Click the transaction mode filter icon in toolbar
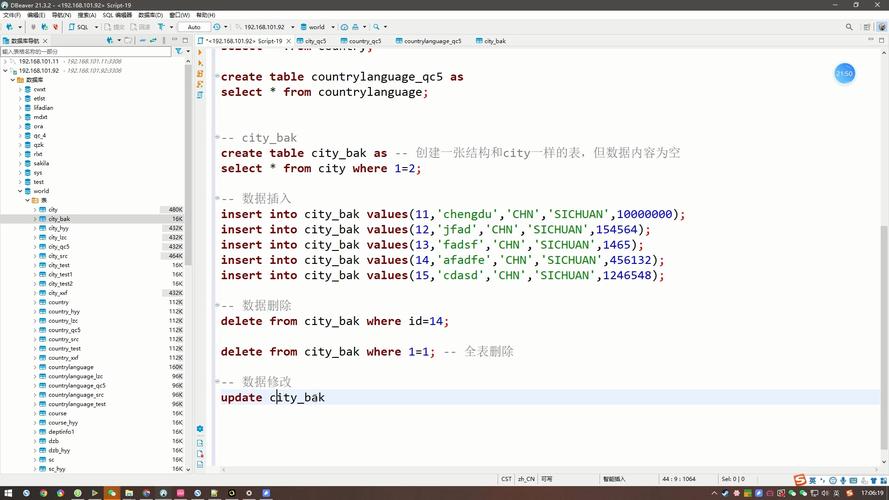This screenshot has width=889, height=500. point(161,27)
